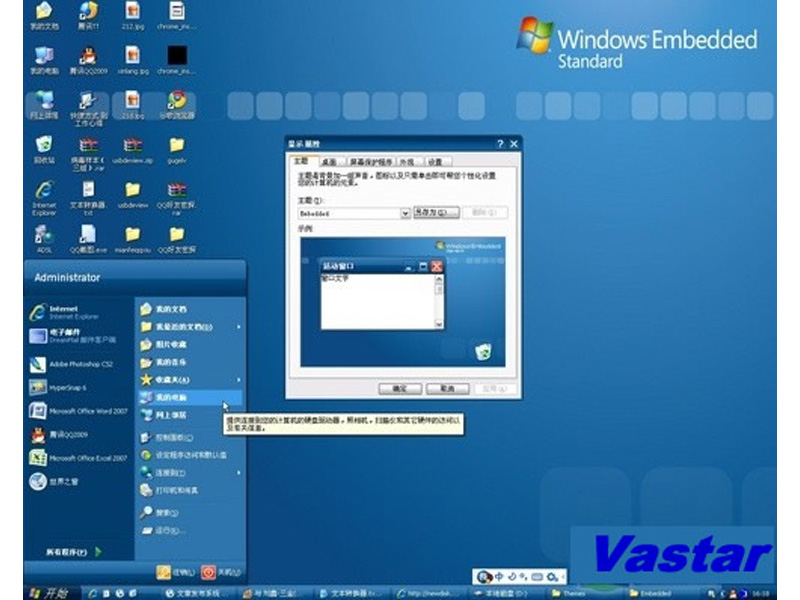Click the IE quick launch icon in taskbar

tap(93, 593)
